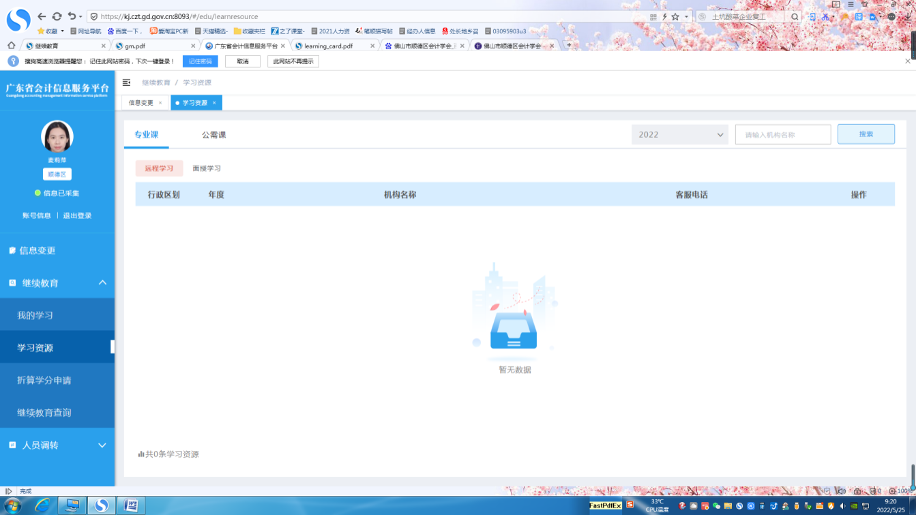Click 此网站不再提示 button
916x516 pixels.
(x=293, y=61)
